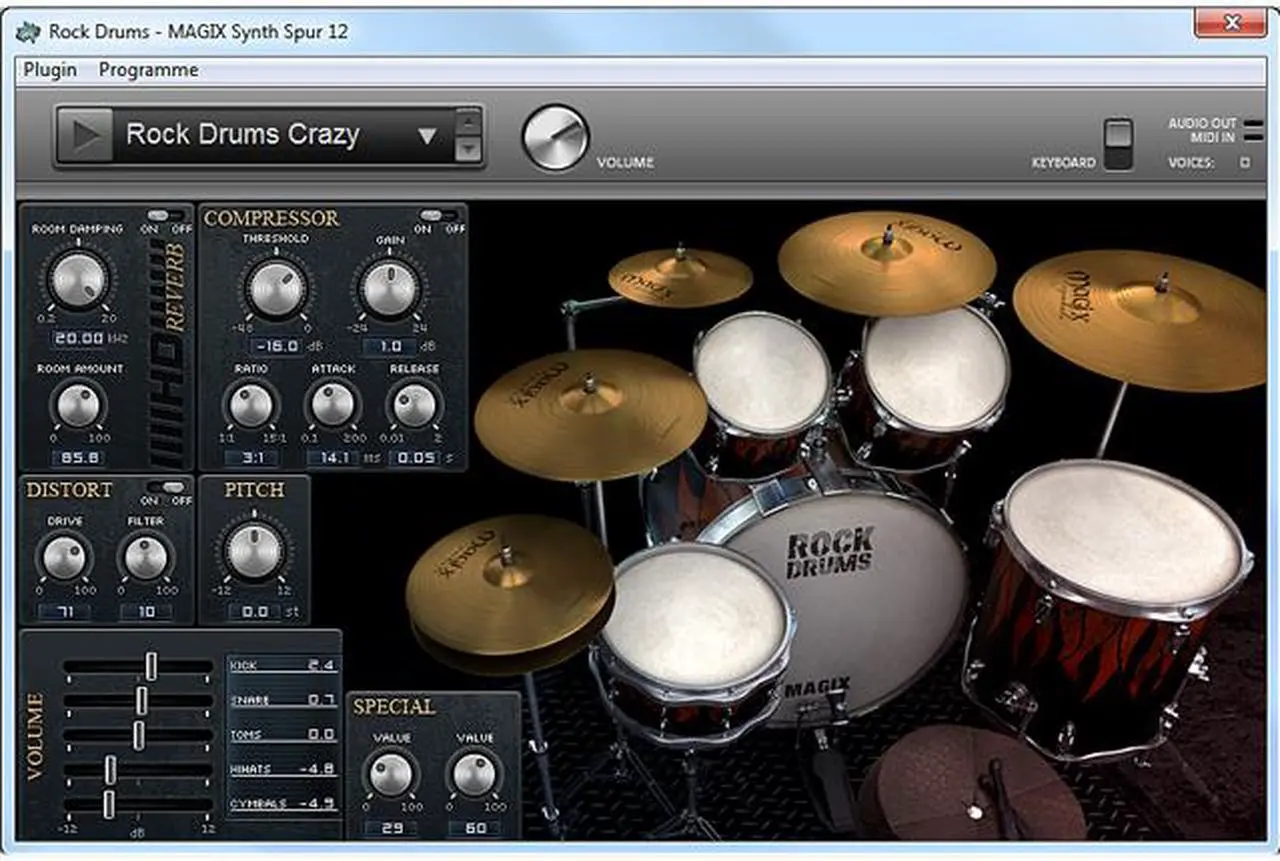
Task: Hit the large ride cymbal at far right
Action: tap(1140, 320)
